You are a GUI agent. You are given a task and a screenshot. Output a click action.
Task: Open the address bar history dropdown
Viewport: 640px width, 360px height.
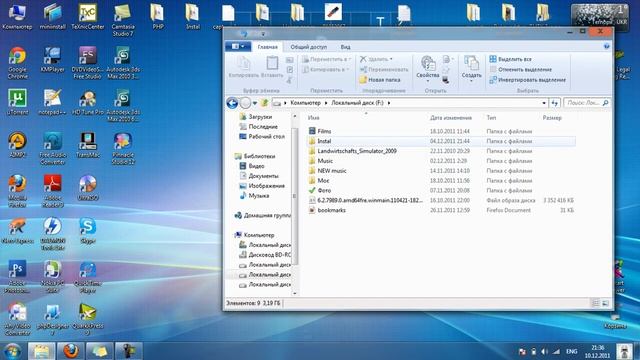tap(544, 103)
